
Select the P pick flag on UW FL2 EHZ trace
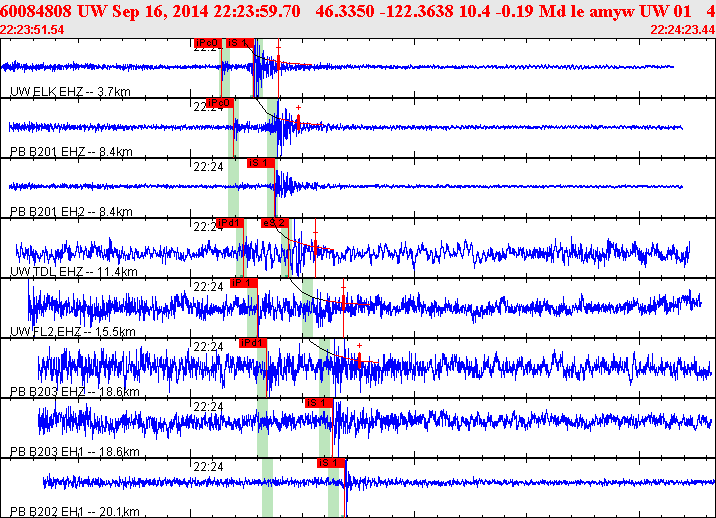tap(243, 283)
